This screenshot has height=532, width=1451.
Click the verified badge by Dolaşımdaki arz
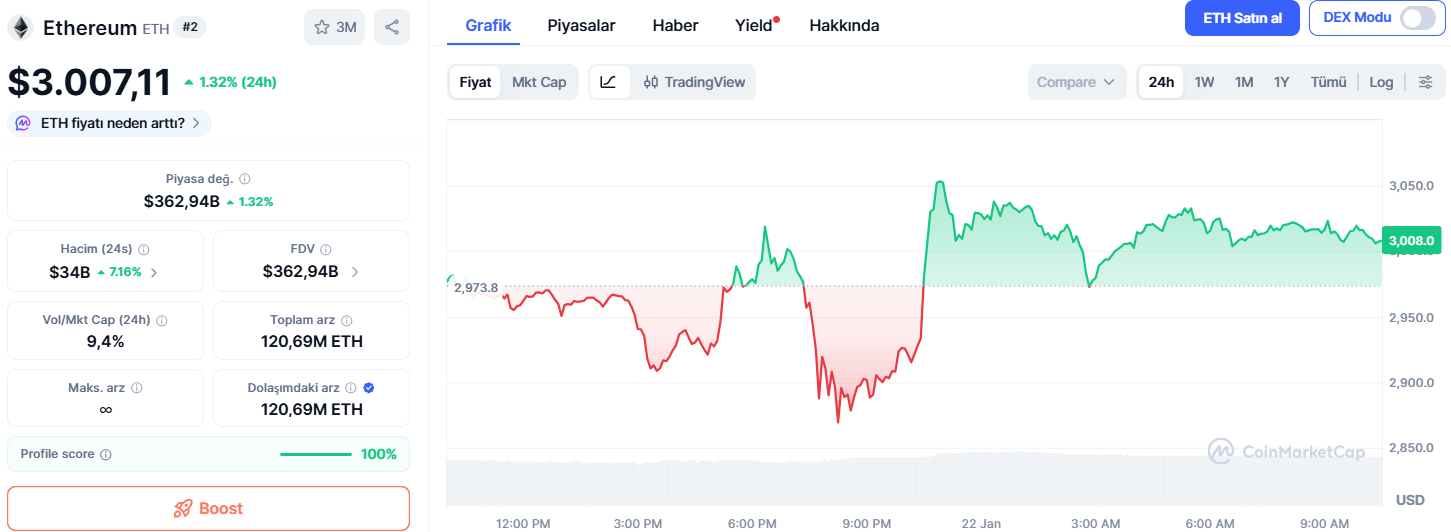point(369,388)
